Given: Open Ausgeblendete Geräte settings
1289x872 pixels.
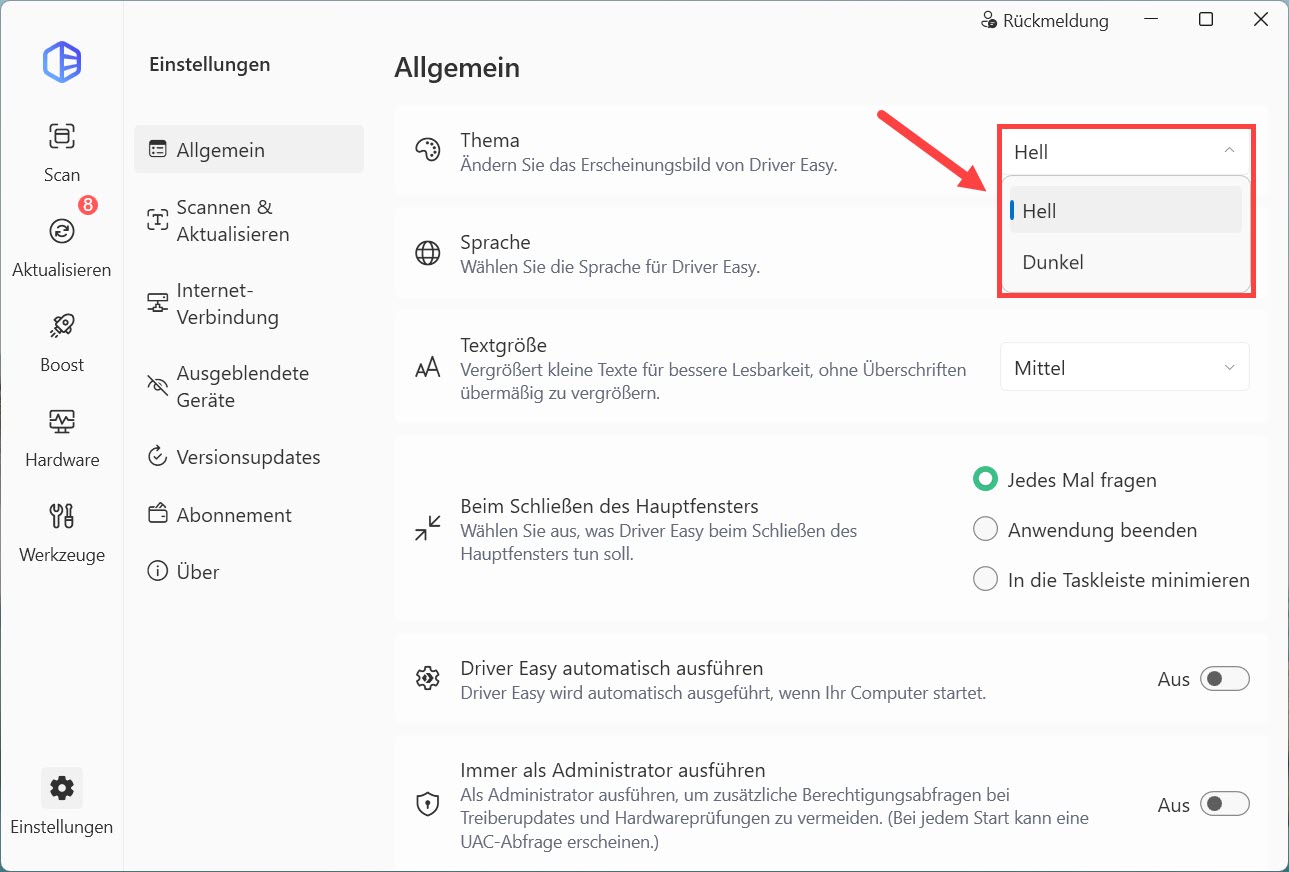Looking at the screenshot, I should coord(249,387).
